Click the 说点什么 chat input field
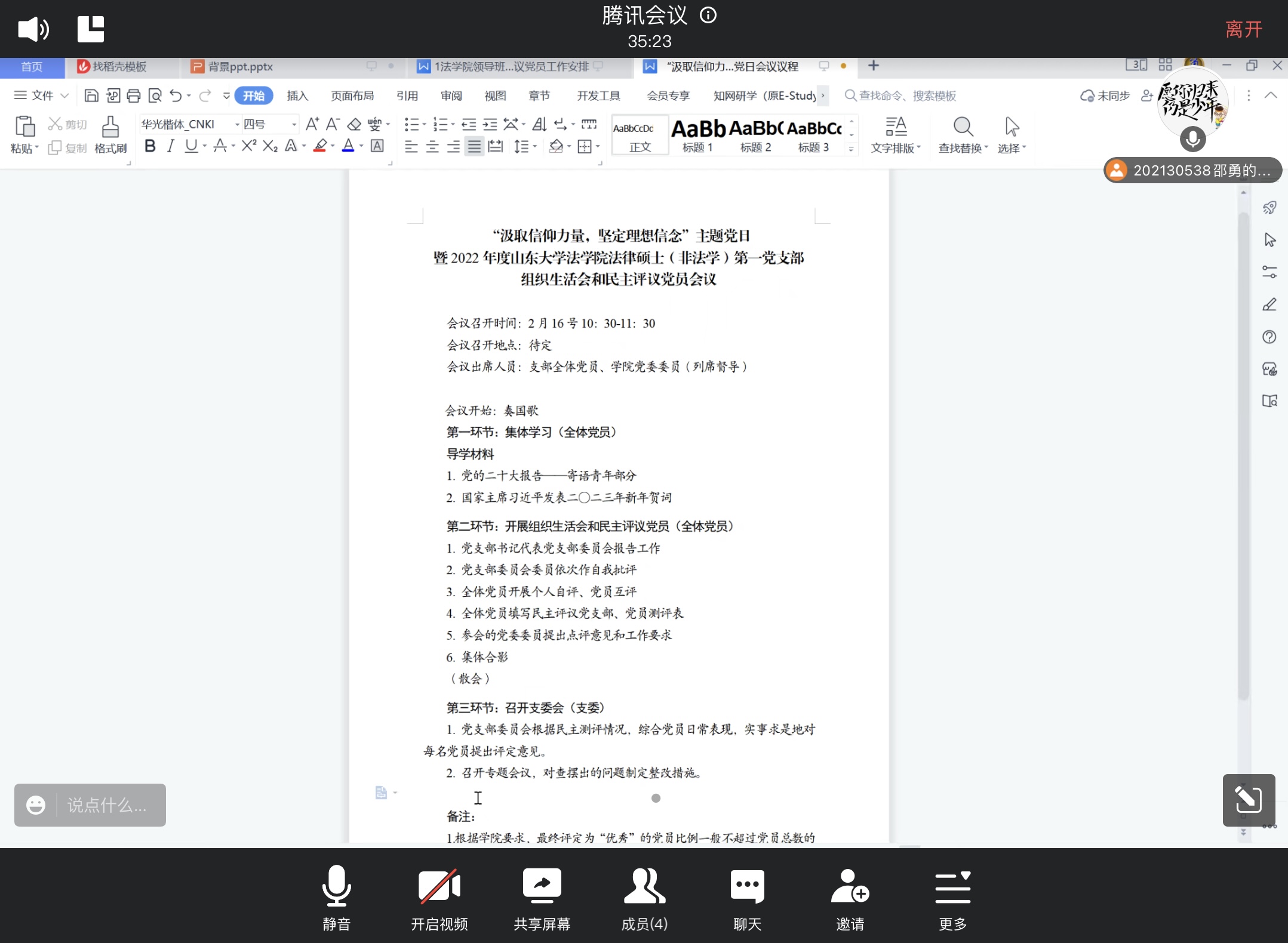This screenshot has width=1288, height=943. pyautogui.click(x=106, y=805)
